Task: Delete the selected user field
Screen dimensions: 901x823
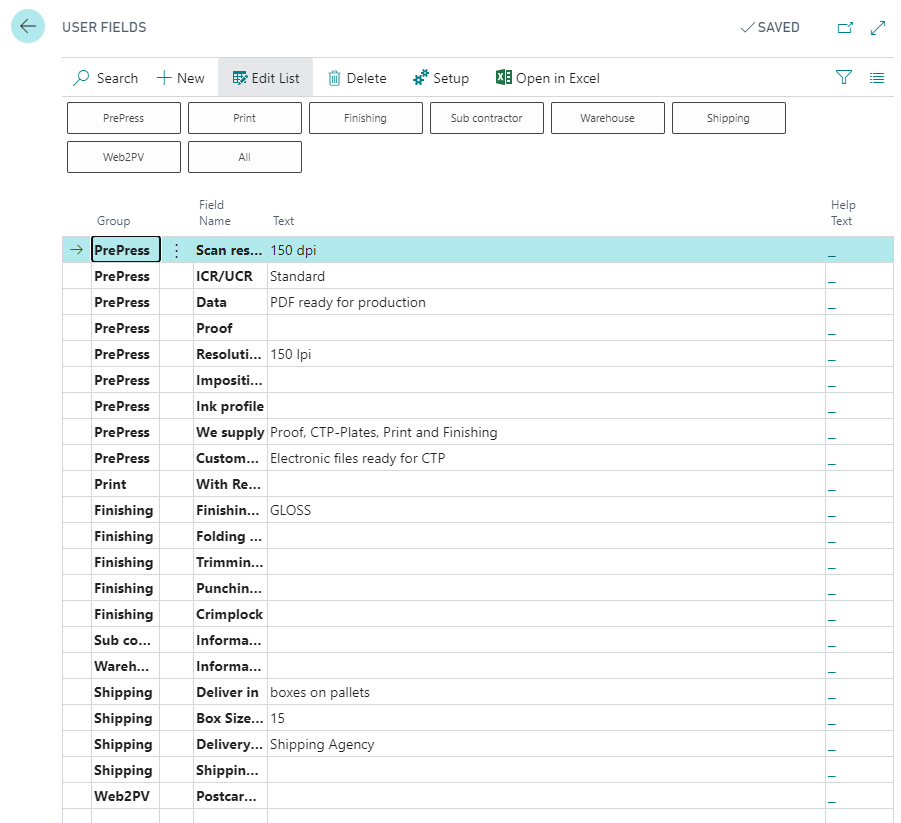Action: pos(357,78)
